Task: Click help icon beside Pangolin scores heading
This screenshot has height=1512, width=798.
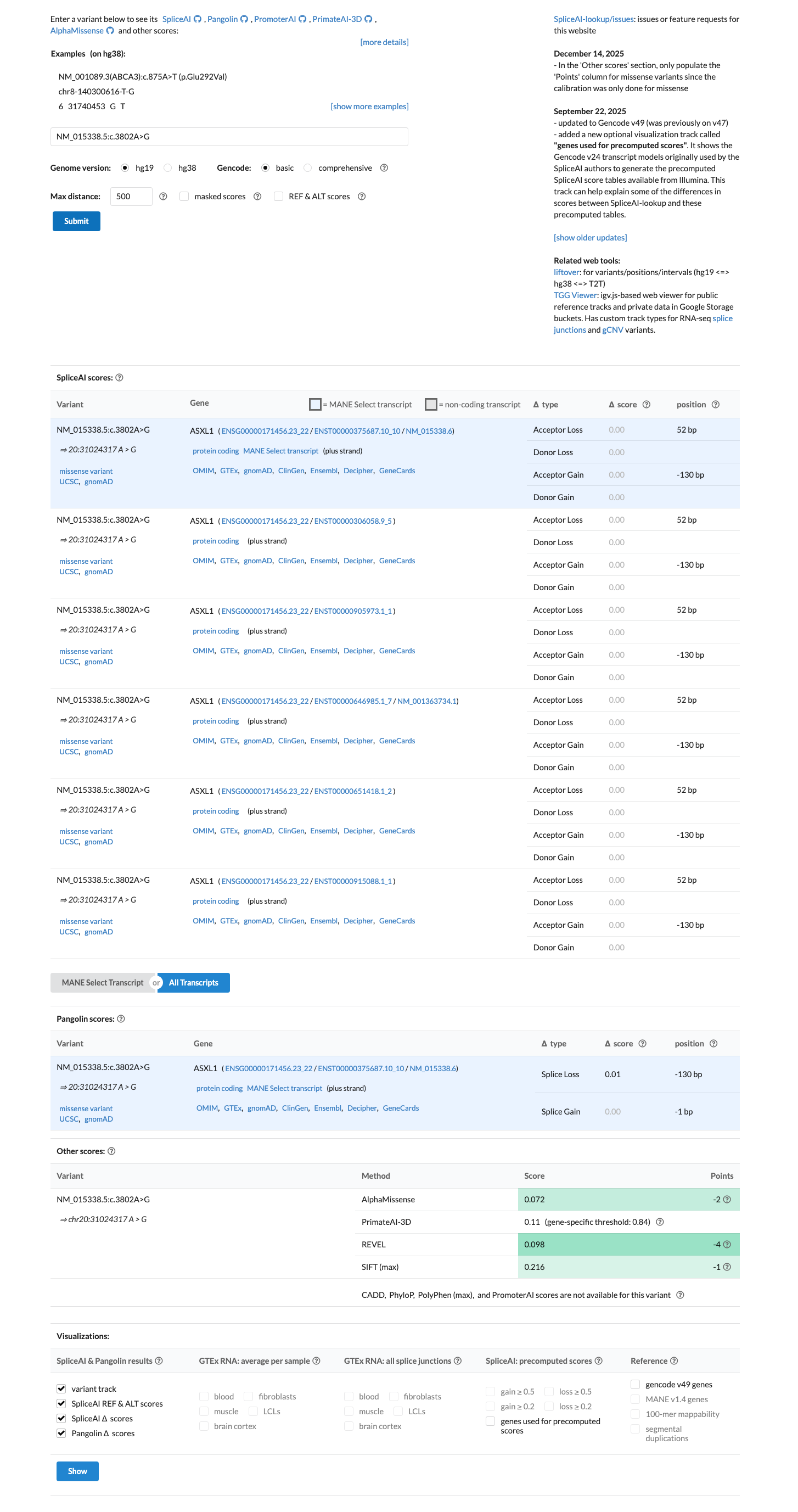Action: [x=121, y=1019]
